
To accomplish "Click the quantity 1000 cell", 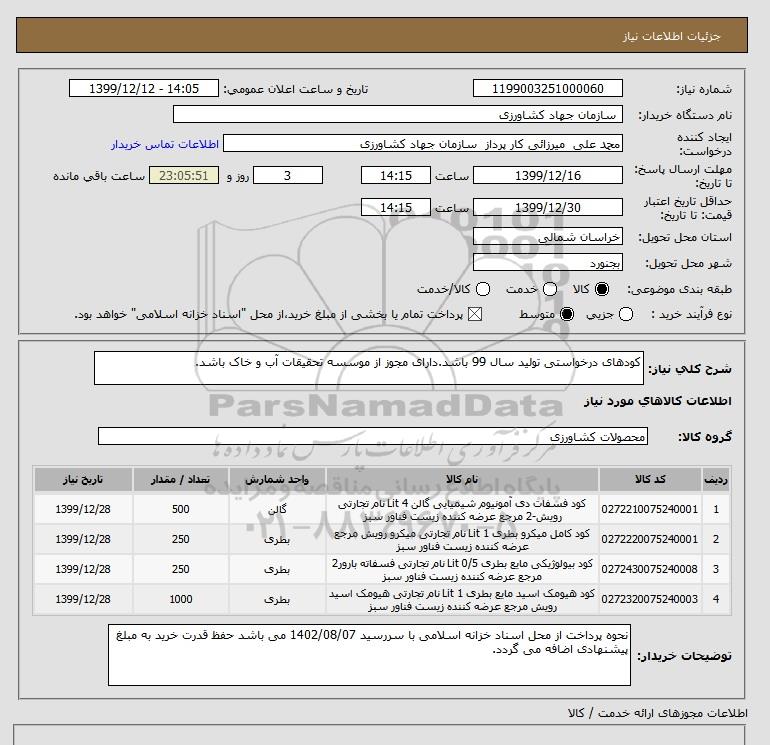I will coord(181,599).
